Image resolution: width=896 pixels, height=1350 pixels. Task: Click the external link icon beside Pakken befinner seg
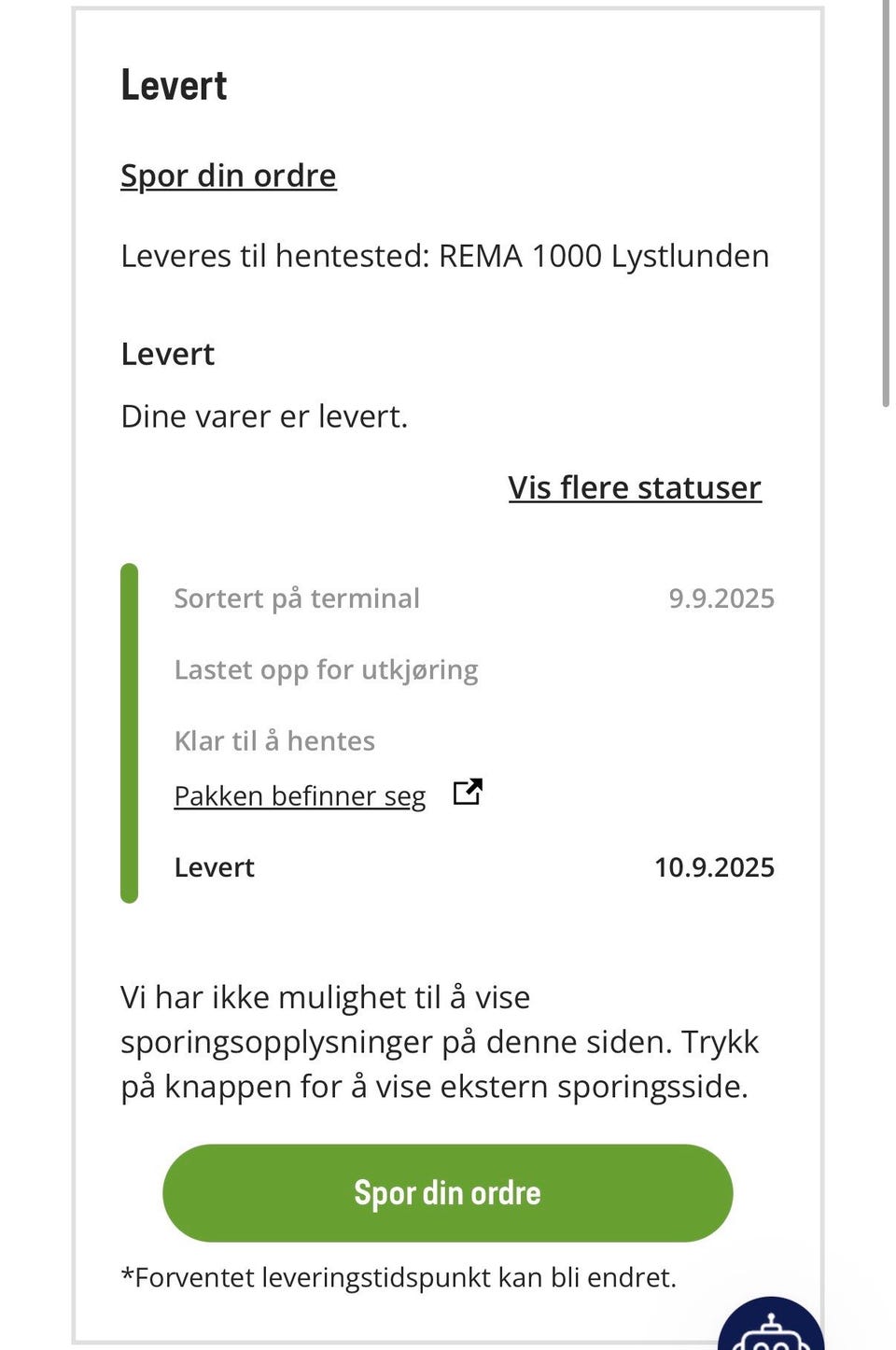pyautogui.click(x=468, y=792)
